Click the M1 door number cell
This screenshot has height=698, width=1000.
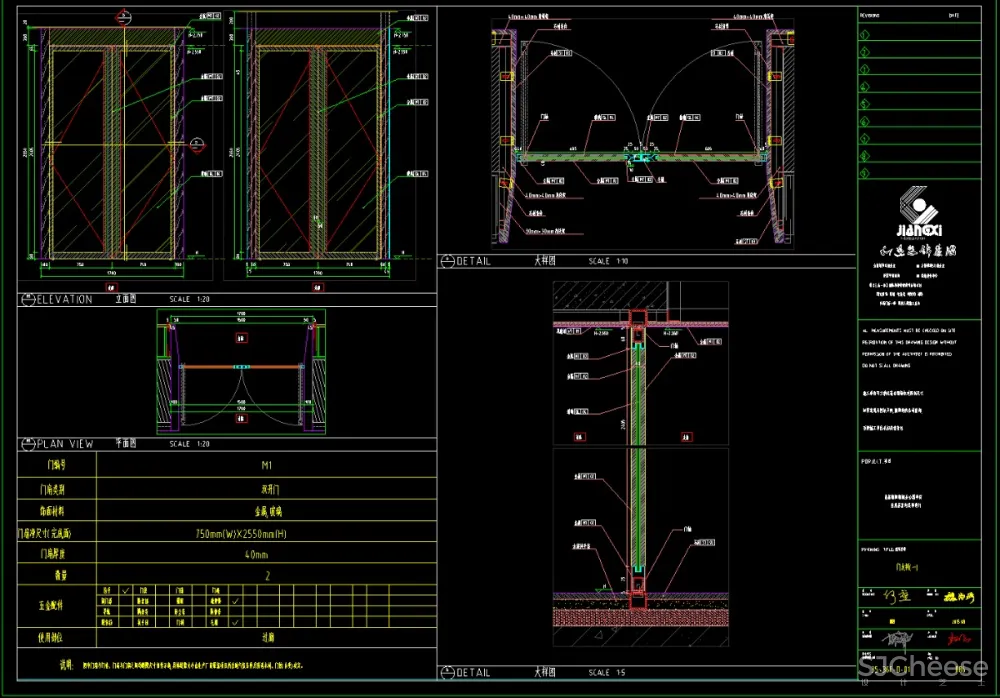click(x=266, y=465)
